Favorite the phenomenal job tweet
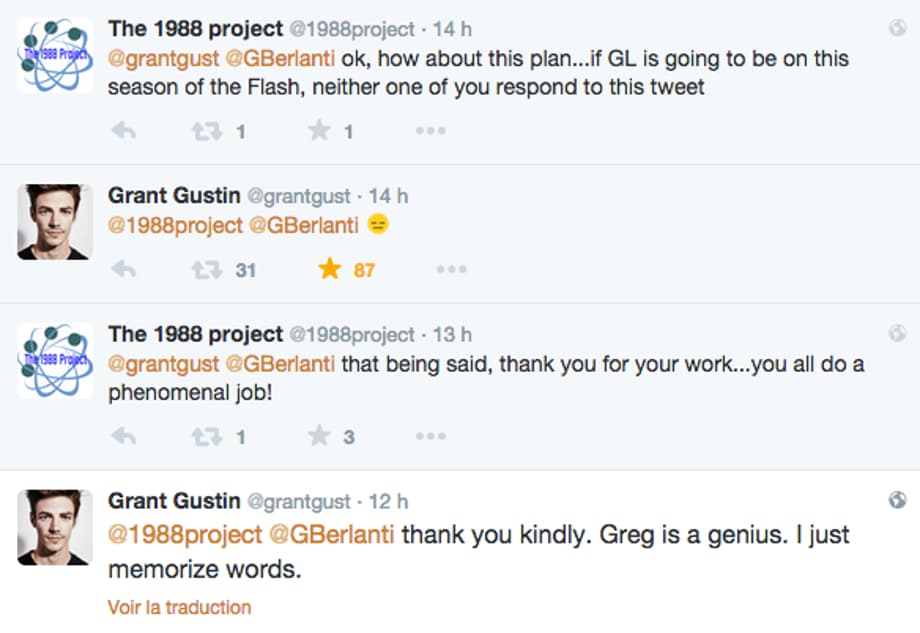Image resolution: width=920 pixels, height=633 pixels. click(319, 435)
